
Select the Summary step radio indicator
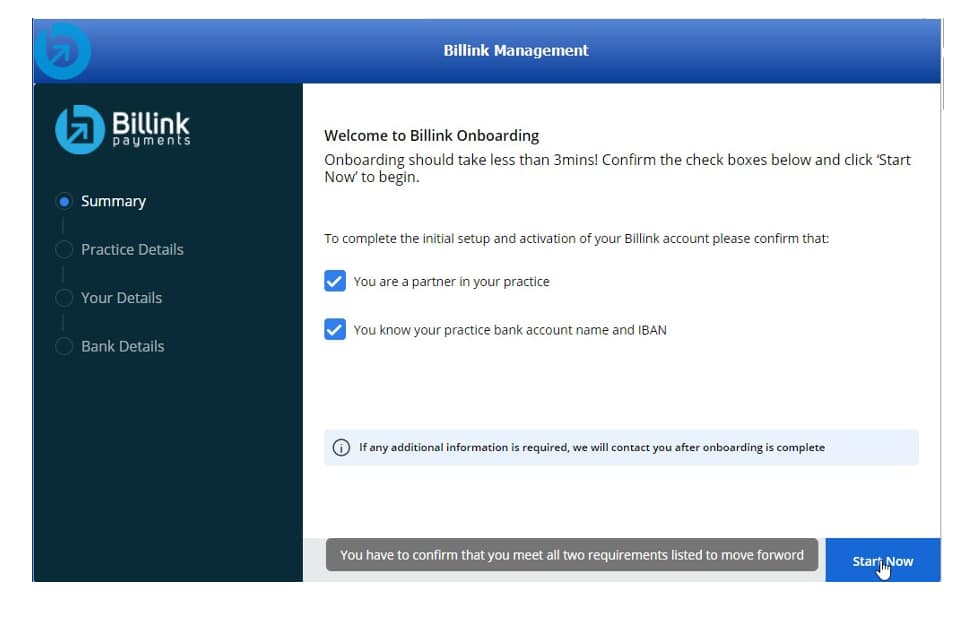point(65,201)
